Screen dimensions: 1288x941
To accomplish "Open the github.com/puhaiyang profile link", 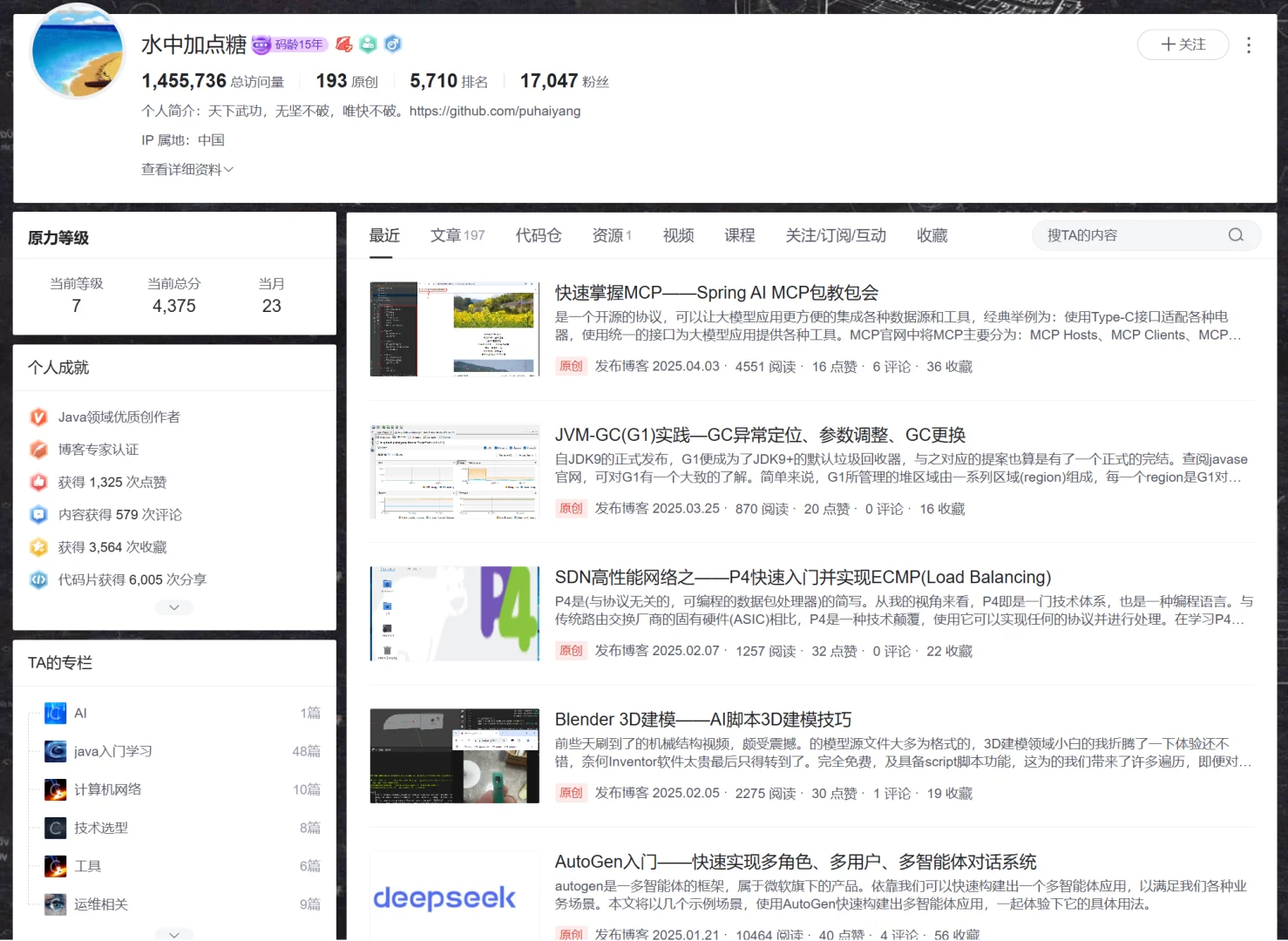I will point(495,111).
